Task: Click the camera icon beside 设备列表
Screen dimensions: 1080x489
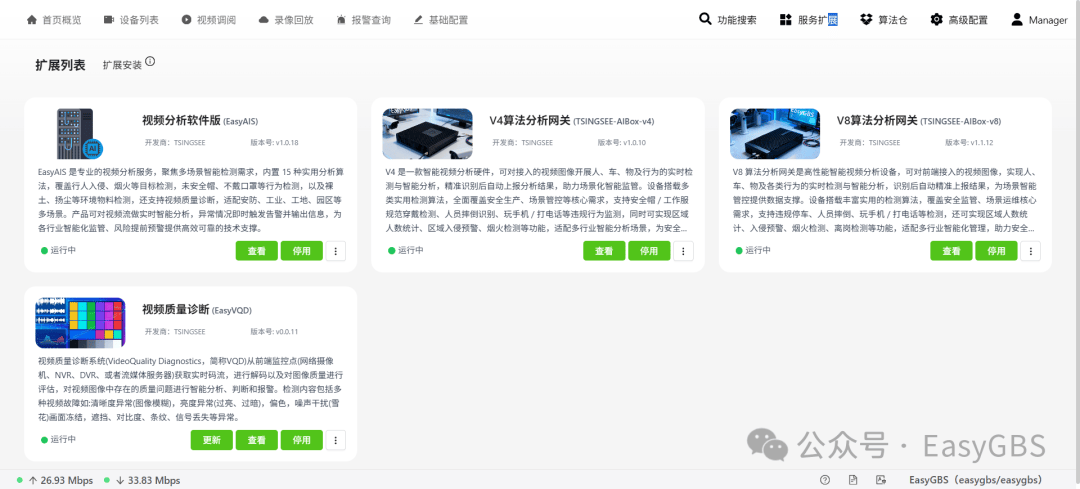Action: click(x=109, y=20)
